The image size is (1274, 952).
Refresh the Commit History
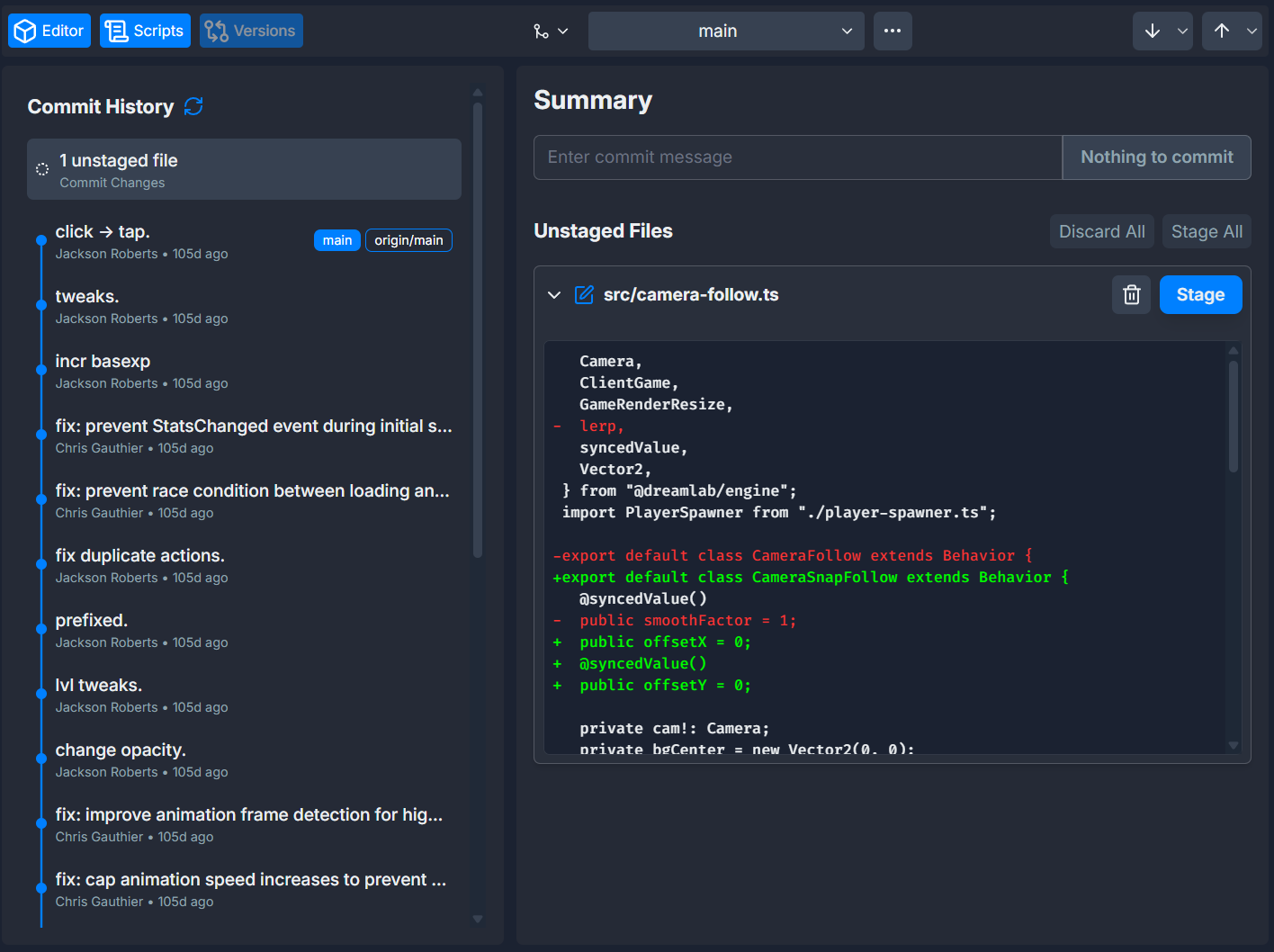[x=193, y=106]
